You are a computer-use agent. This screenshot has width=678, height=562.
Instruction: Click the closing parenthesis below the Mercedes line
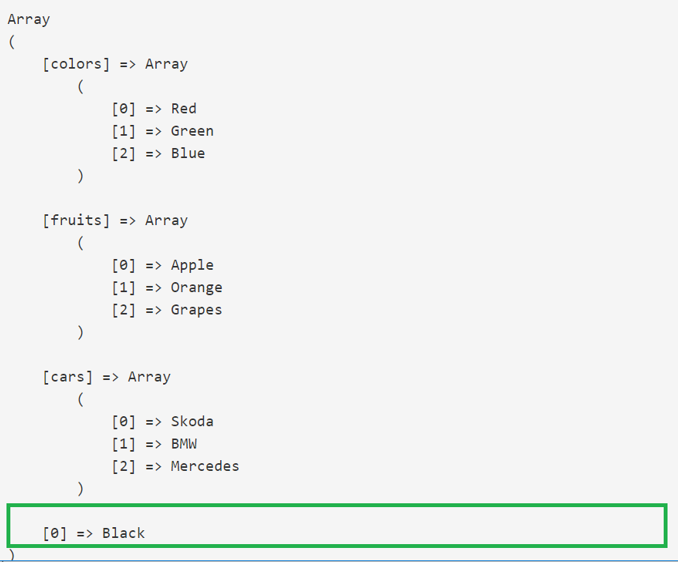point(80,489)
